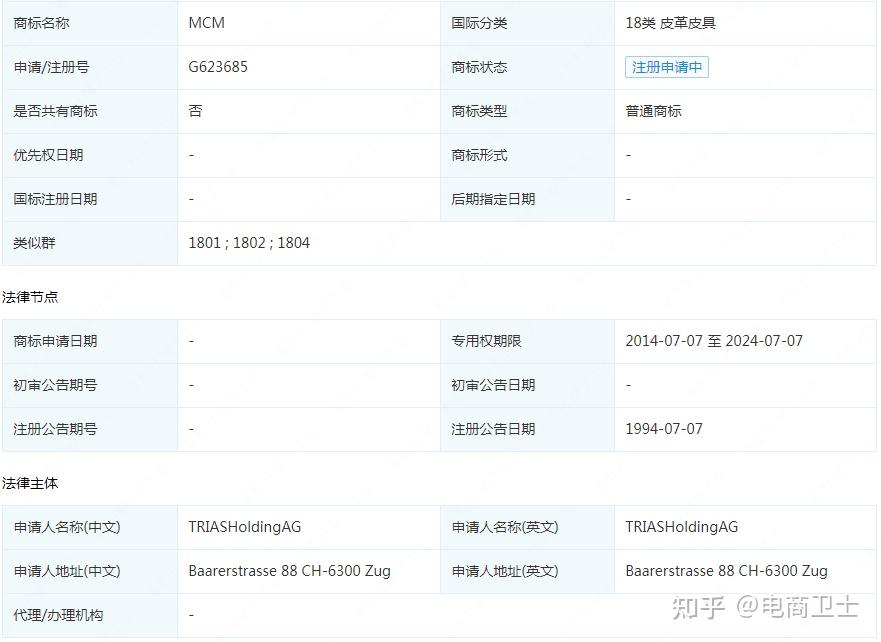Click the 商标申请日期 label cell
Screen dimensions: 881x642
pyautogui.click(x=90, y=341)
